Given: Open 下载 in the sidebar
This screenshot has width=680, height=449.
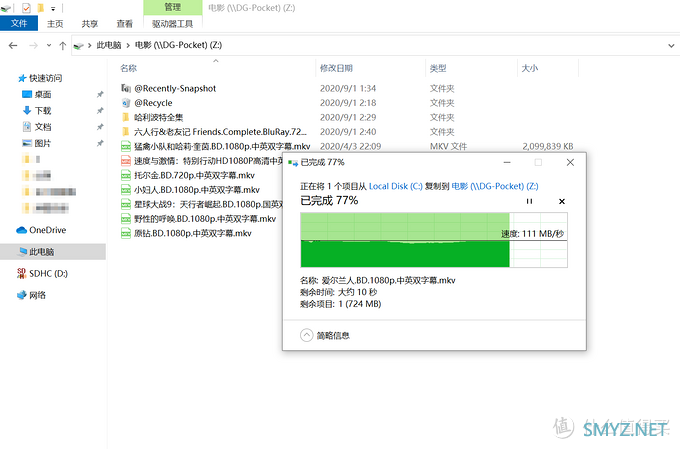Looking at the screenshot, I should click(42, 111).
